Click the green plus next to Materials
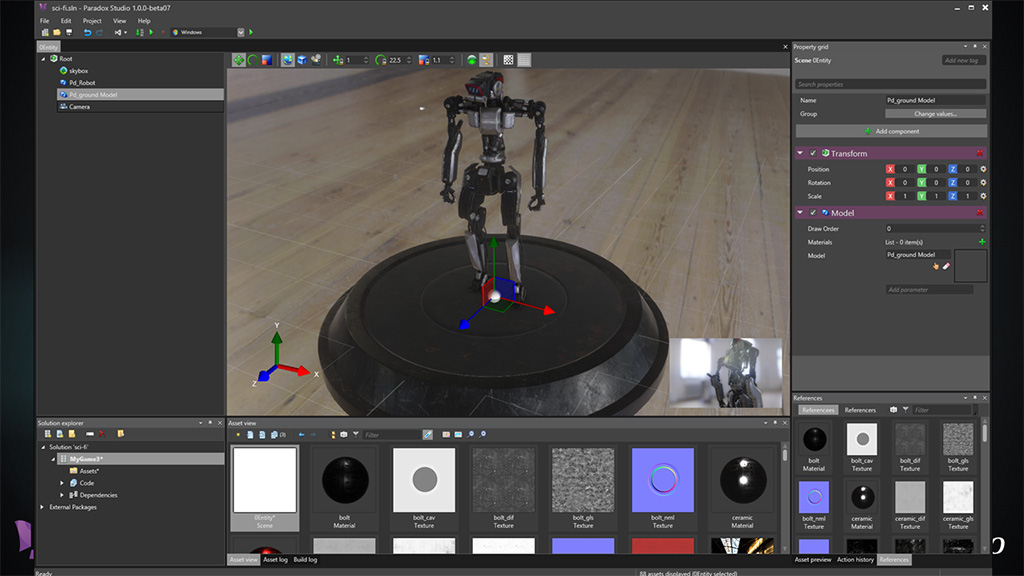Screen dimensions: 1024x576 click(x=982, y=242)
